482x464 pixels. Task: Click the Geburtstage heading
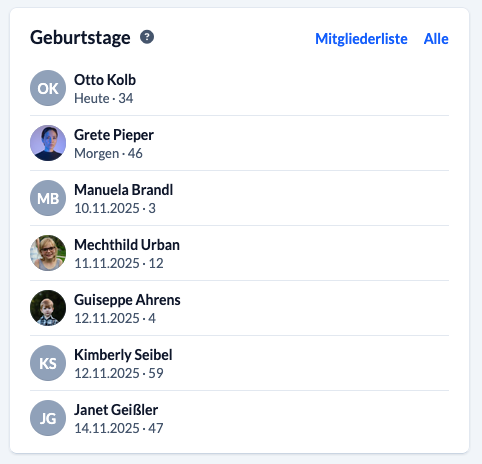(80, 38)
